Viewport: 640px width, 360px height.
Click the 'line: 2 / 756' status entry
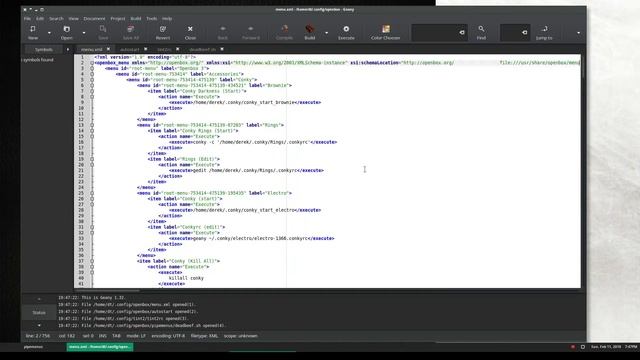pos(38,336)
